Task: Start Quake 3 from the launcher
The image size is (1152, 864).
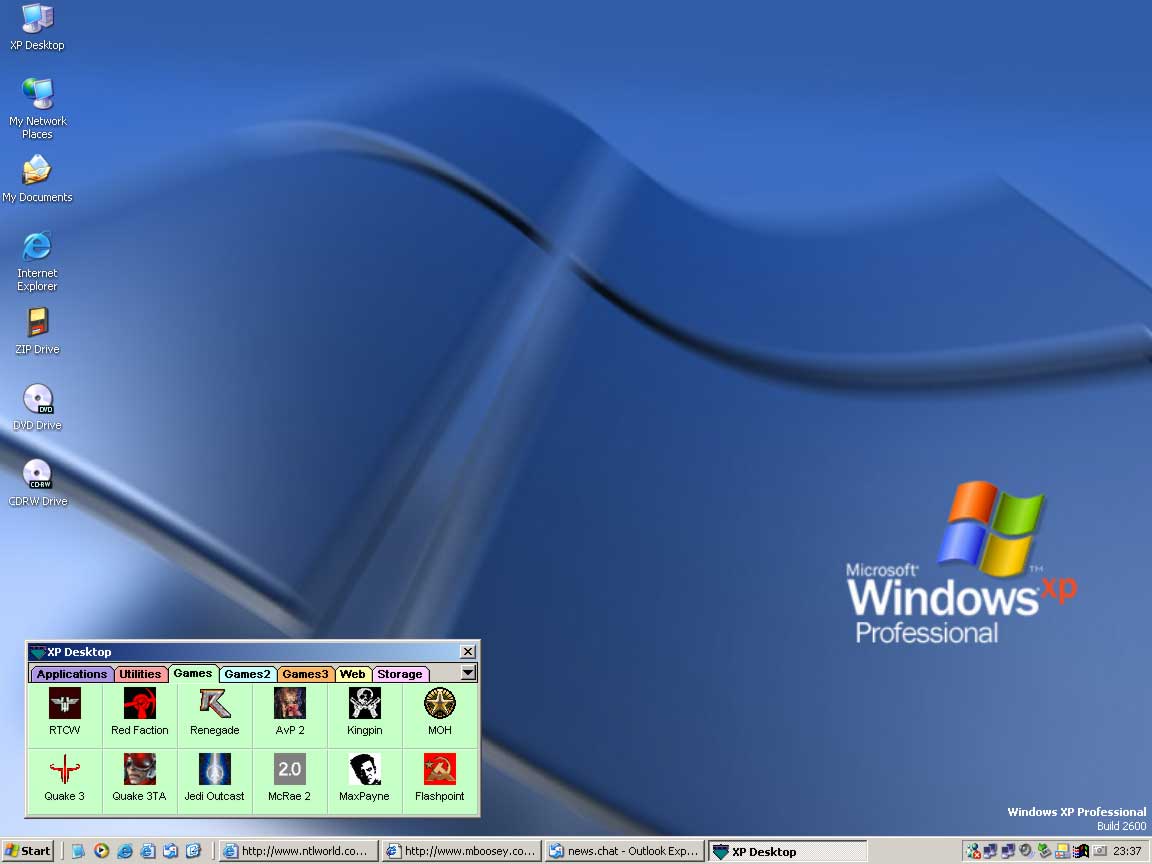Action: (x=65, y=770)
